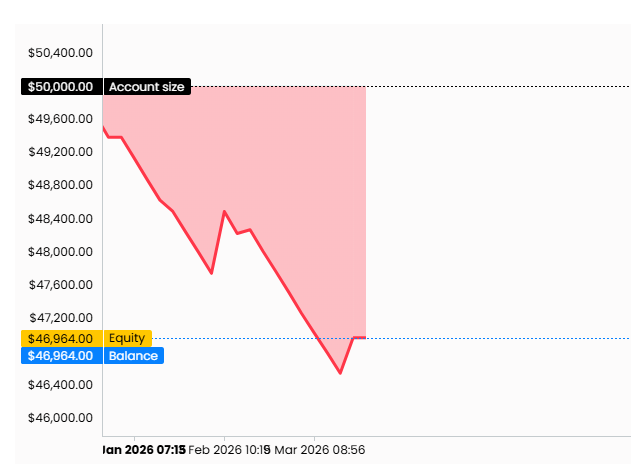Select the yellow Equity label
The image size is (637, 475).
coord(127,338)
